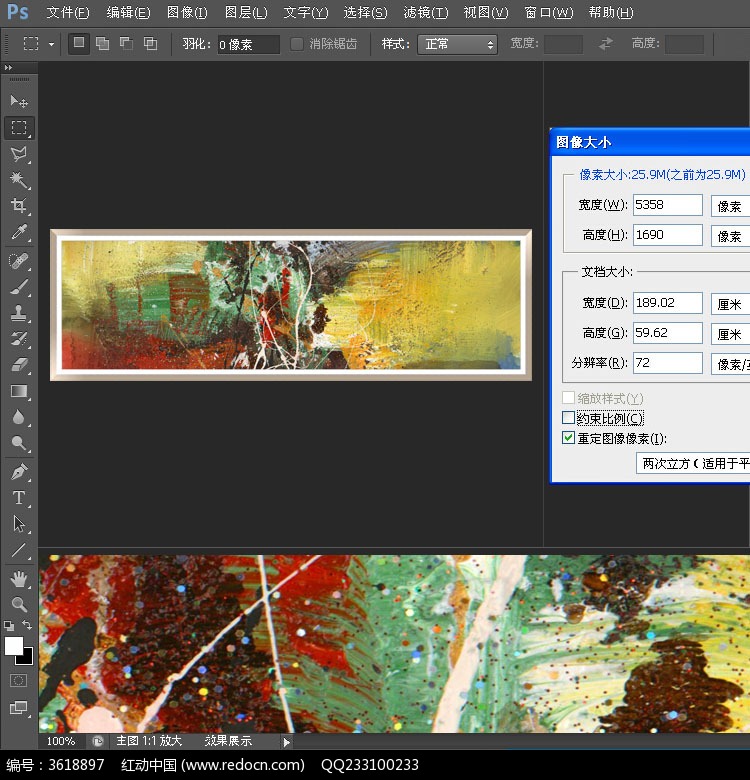Check Constrain Proportions (约束比例)

(x=568, y=417)
